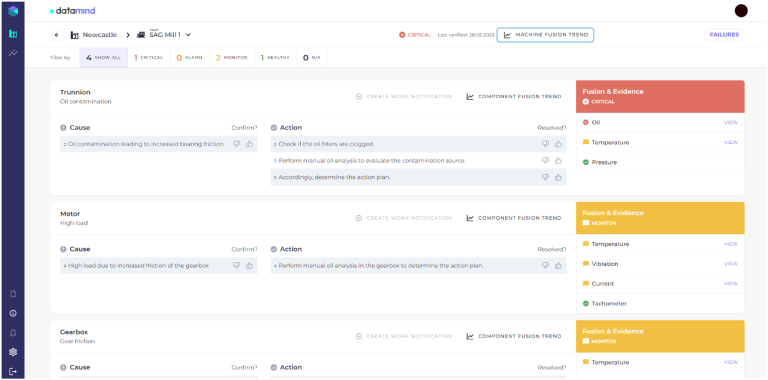768x380 pixels.
Task: Open Machine Fusion Trend
Action: click(546, 35)
